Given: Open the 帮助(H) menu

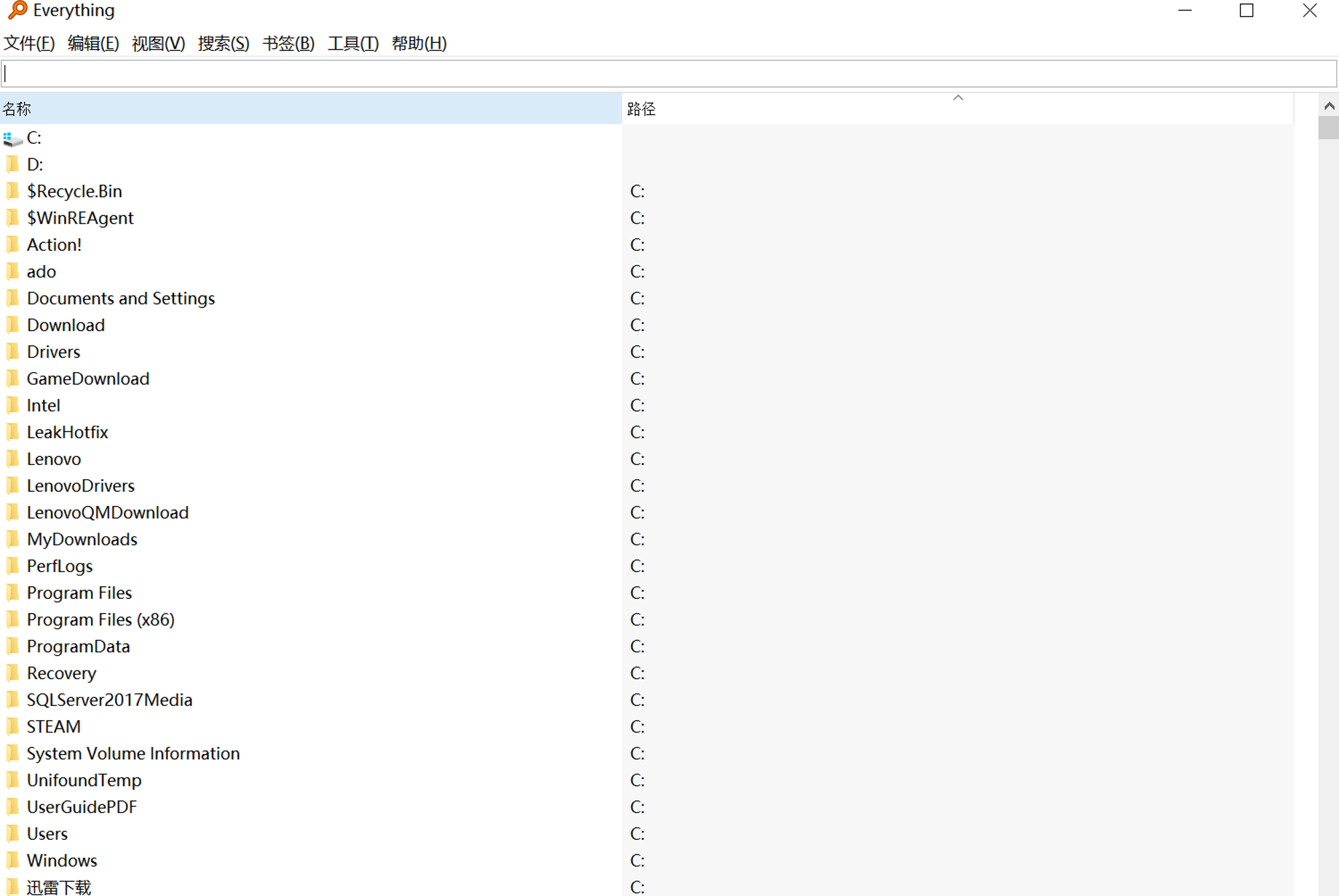Looking at the screenshot, I should point(419,43).
